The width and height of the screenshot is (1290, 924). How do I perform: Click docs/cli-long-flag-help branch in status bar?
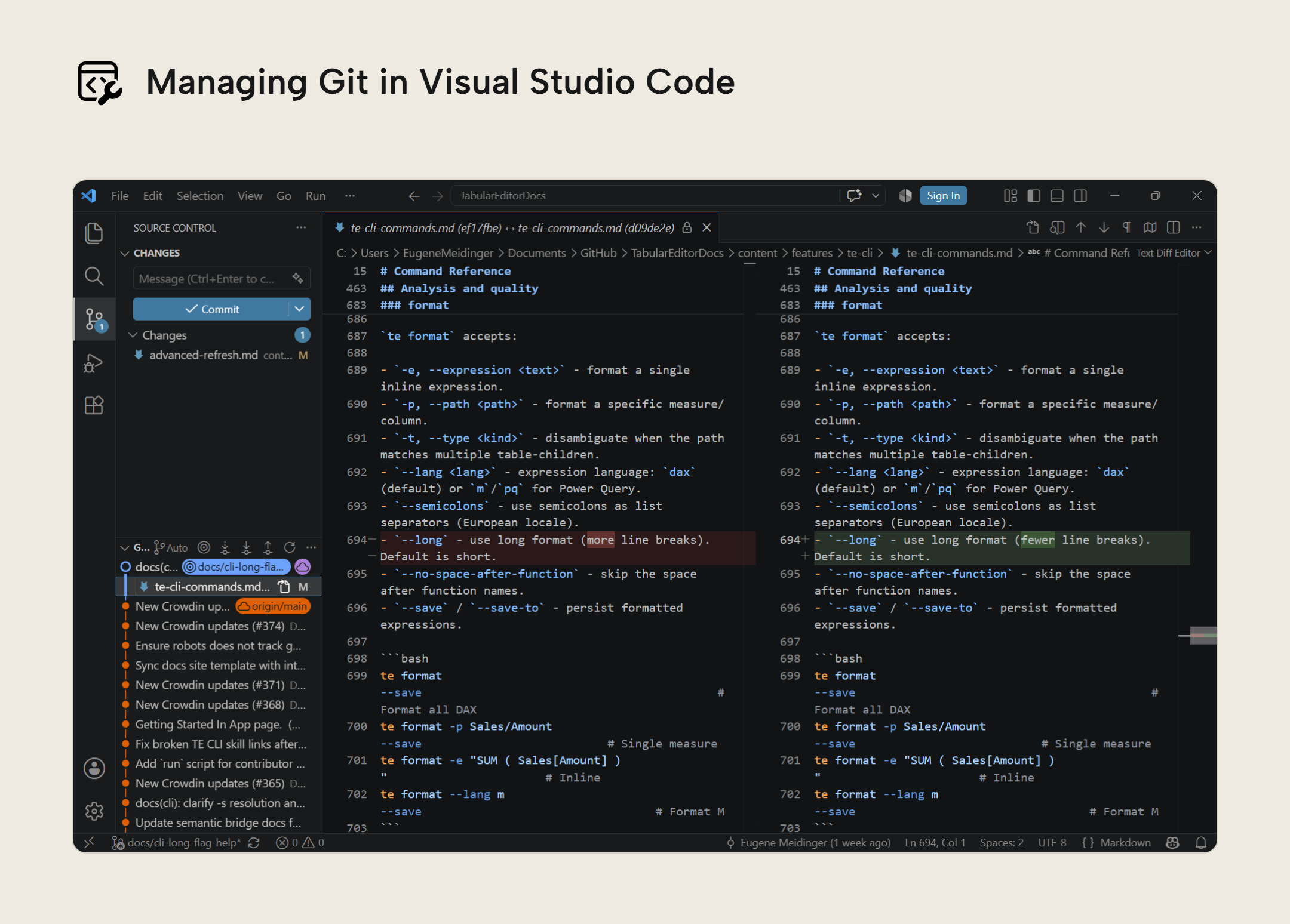coord(177,843)
